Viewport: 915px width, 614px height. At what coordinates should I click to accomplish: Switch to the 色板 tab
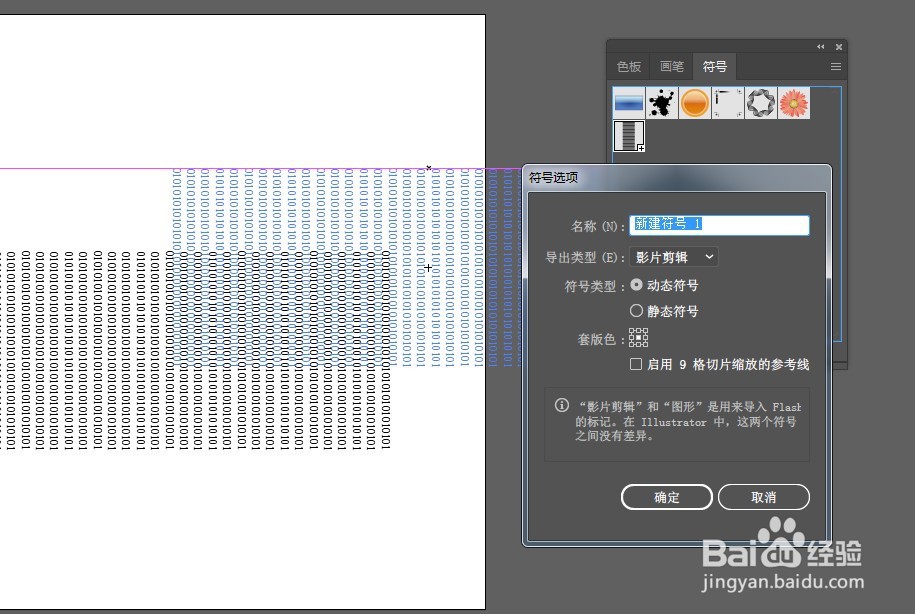[x=628, y=66]
